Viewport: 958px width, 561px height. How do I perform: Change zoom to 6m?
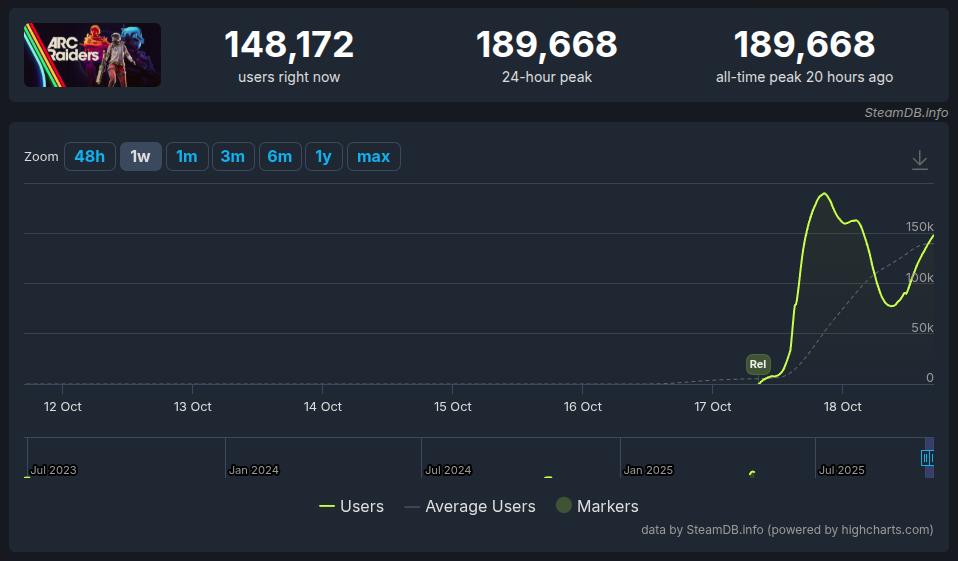(280, 156)
